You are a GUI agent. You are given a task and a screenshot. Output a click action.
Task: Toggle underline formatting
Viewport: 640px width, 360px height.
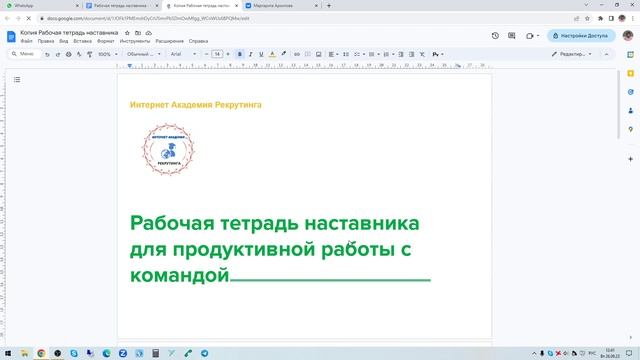pos(261,54)
